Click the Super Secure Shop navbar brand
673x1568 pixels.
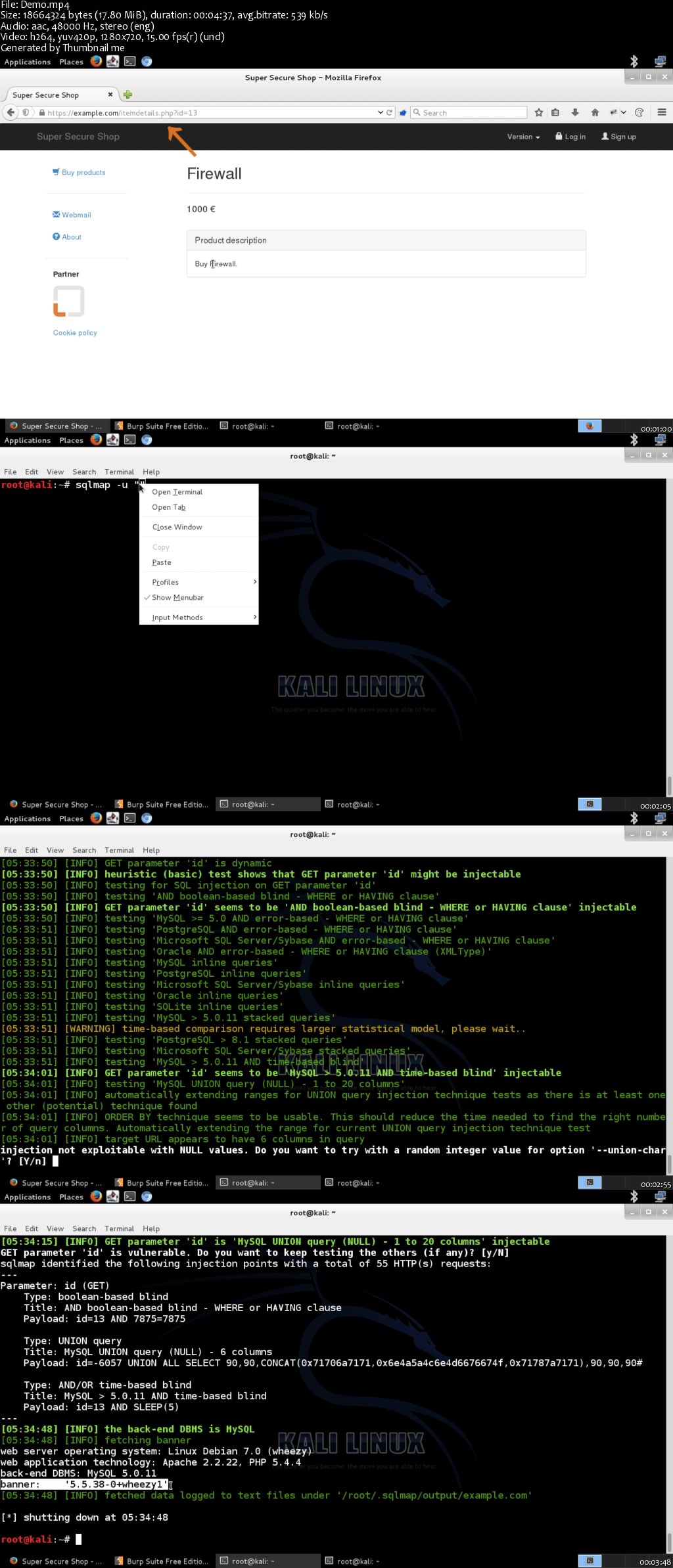[78, 137]
